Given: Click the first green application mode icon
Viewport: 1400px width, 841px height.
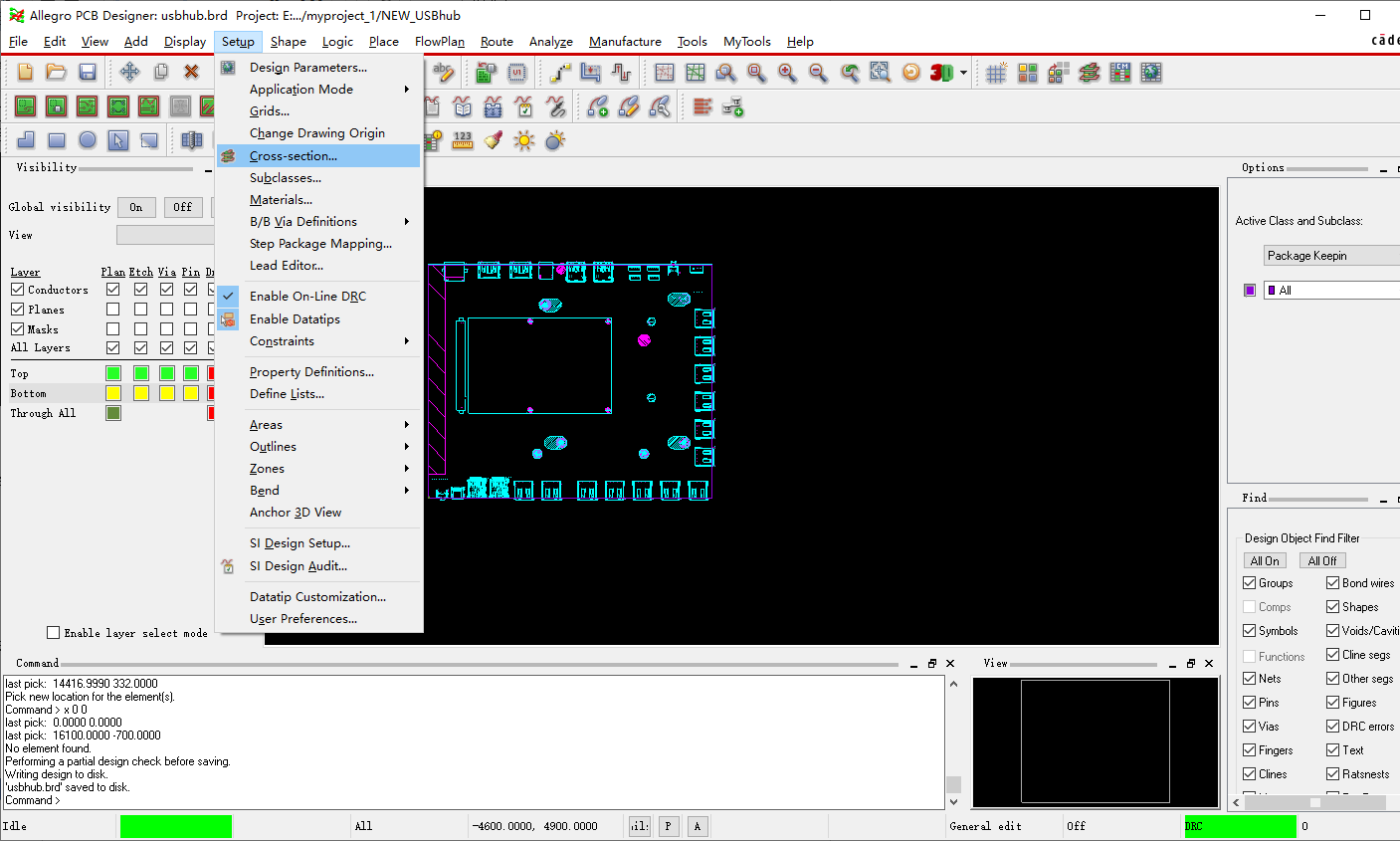Looking at the screenshot, I should pyautogui.click(x=26, y=106).
